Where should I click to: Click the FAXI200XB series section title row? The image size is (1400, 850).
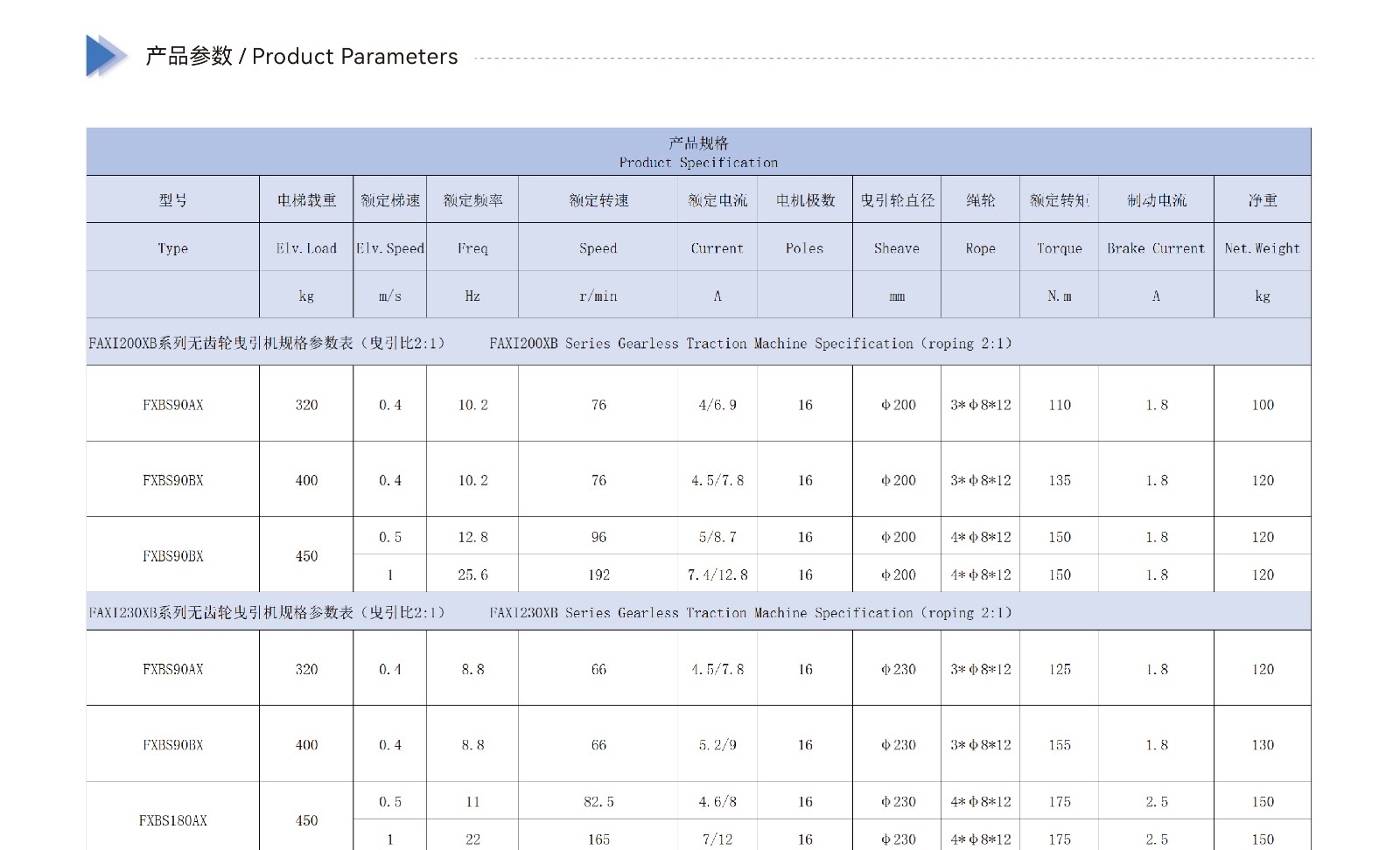pyautogui.click(x=698, y=343)
